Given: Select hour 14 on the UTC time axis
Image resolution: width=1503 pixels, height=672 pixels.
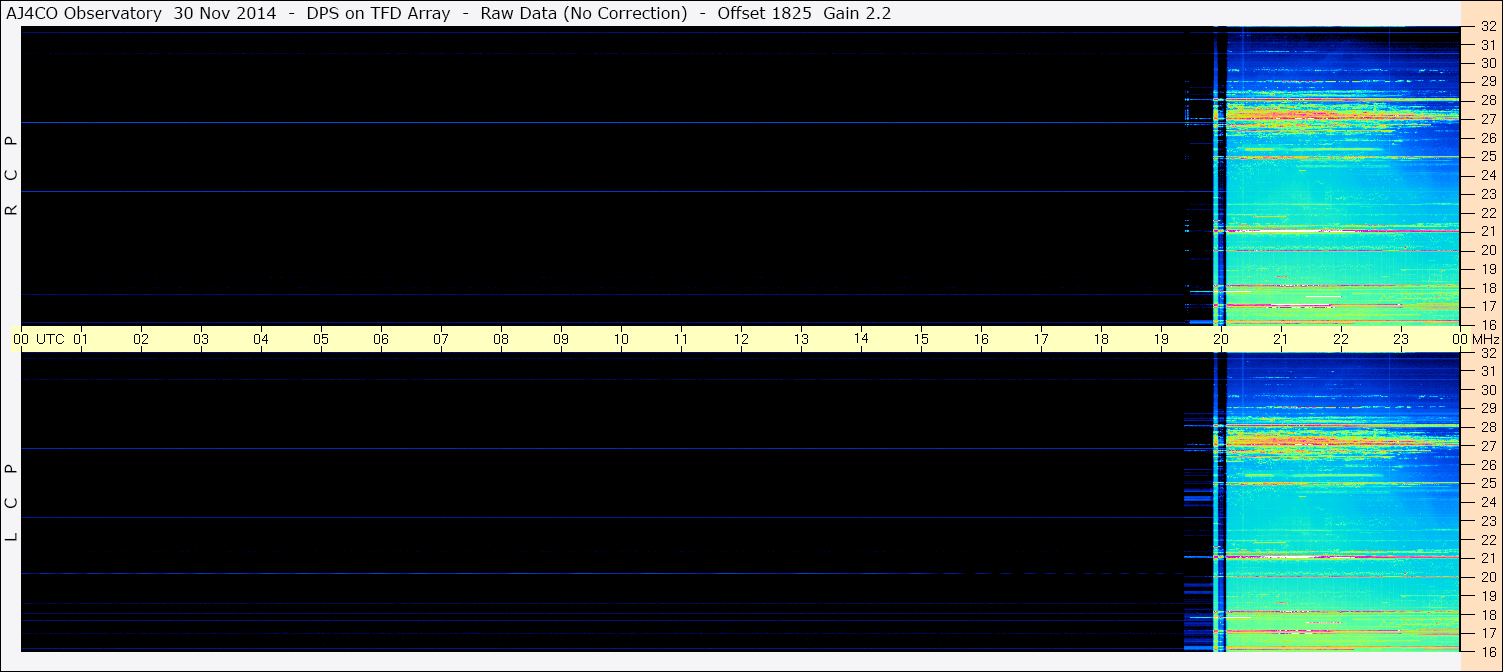Looking at the screenshot, I should pyautogui.click(x=861, y=339).
